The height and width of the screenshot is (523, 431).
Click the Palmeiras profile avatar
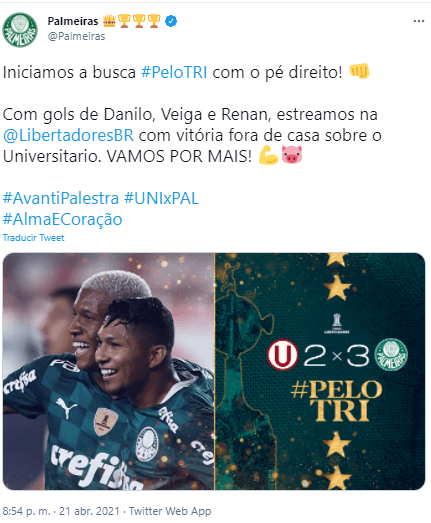(20, 30)
